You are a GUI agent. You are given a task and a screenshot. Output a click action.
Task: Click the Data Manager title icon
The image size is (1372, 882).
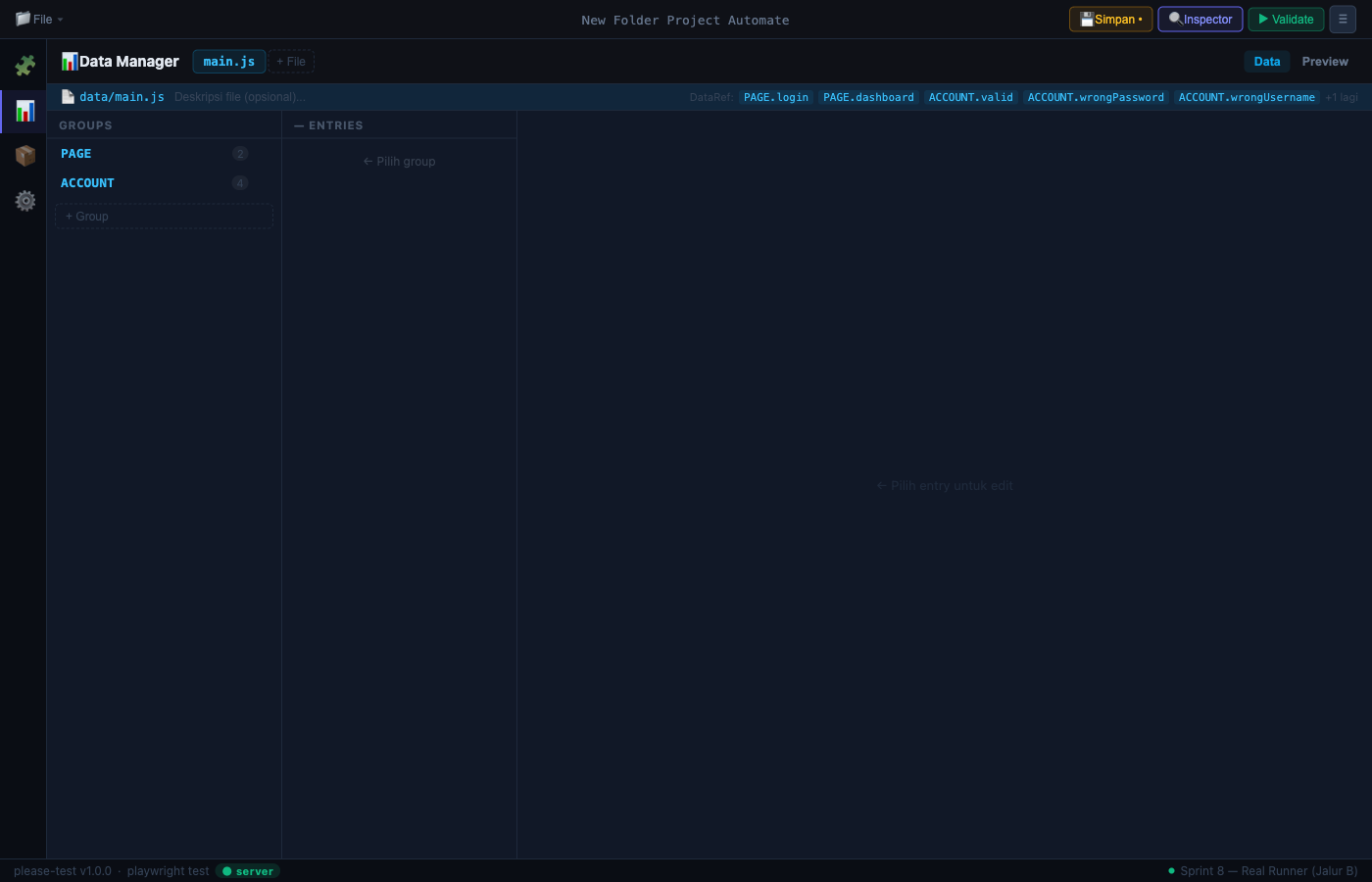(x=69, y=61)
